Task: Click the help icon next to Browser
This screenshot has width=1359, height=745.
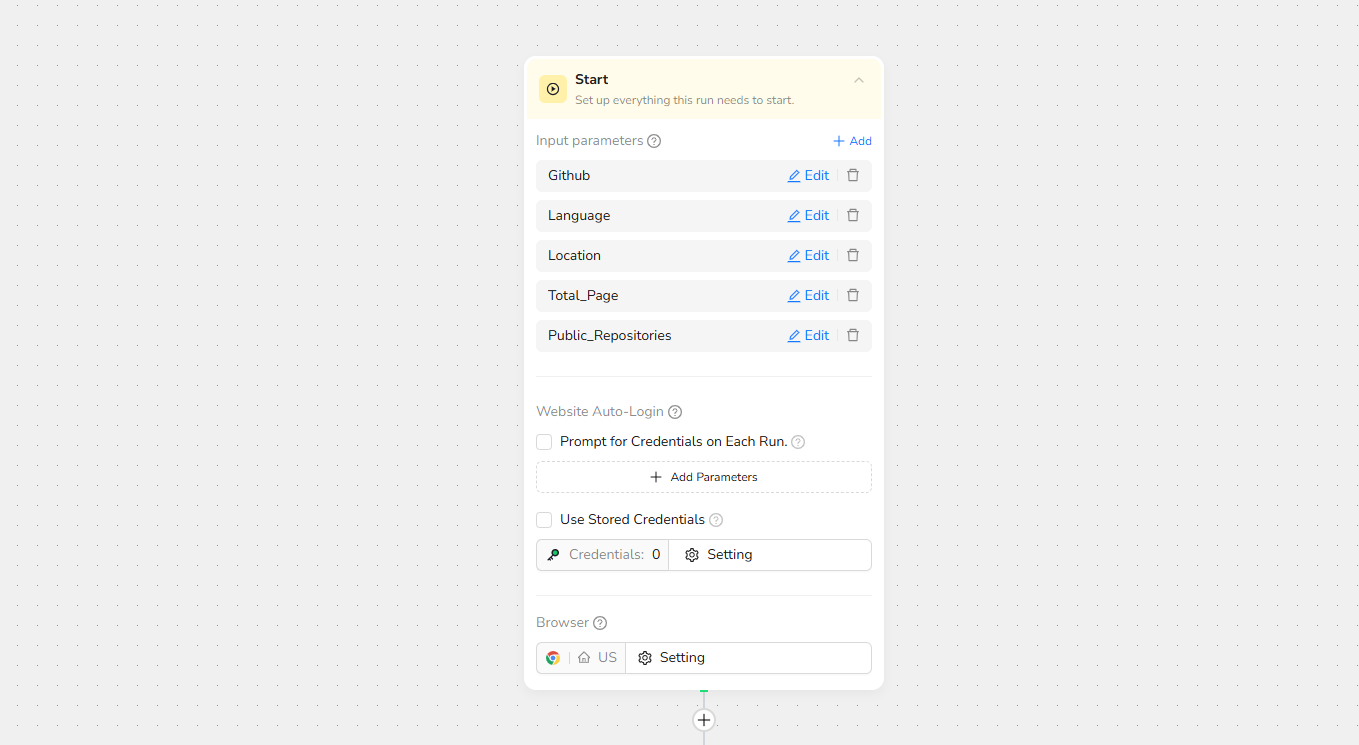Action: [x=600, y=623]
